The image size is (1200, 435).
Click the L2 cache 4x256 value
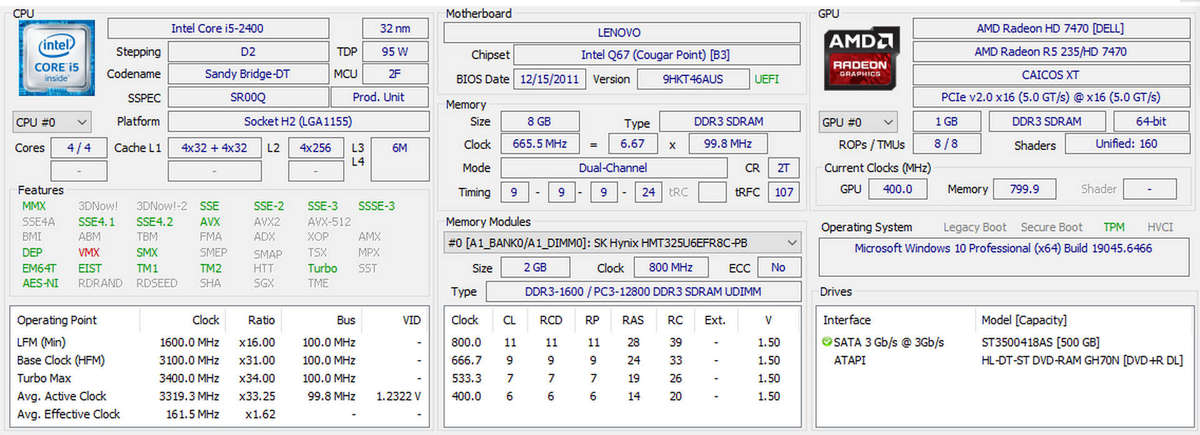point(315,147)
